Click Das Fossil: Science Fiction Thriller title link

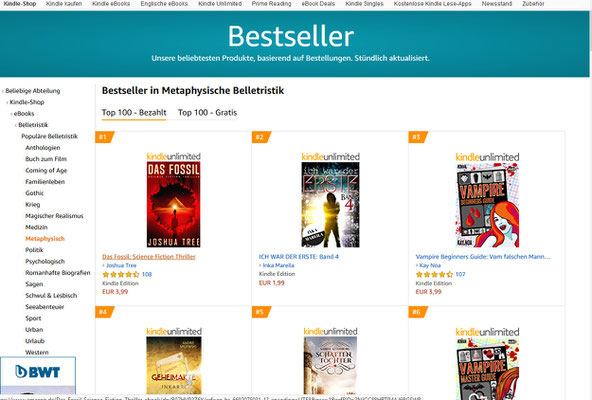(149, 256)
